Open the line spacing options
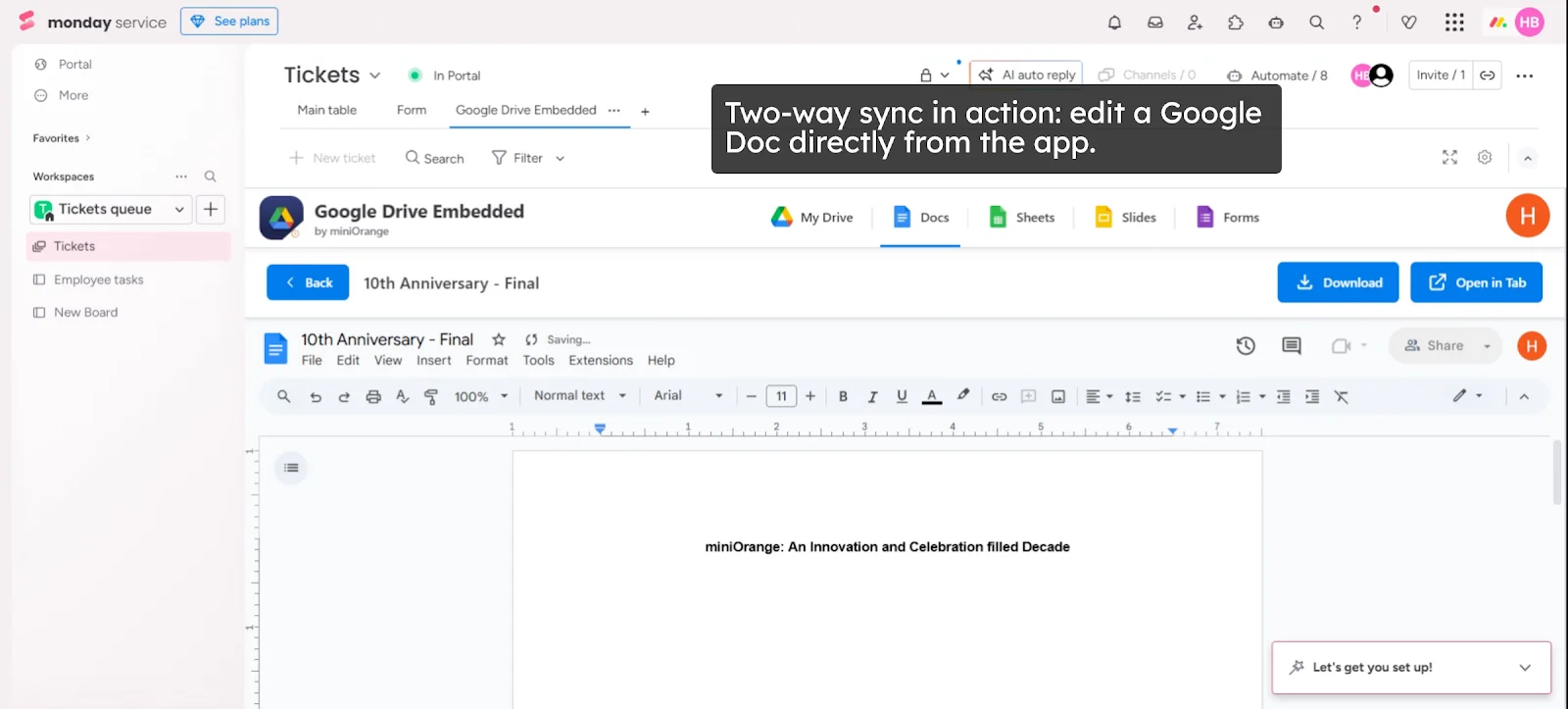 pyautogui.click(x=1133, y=397)
